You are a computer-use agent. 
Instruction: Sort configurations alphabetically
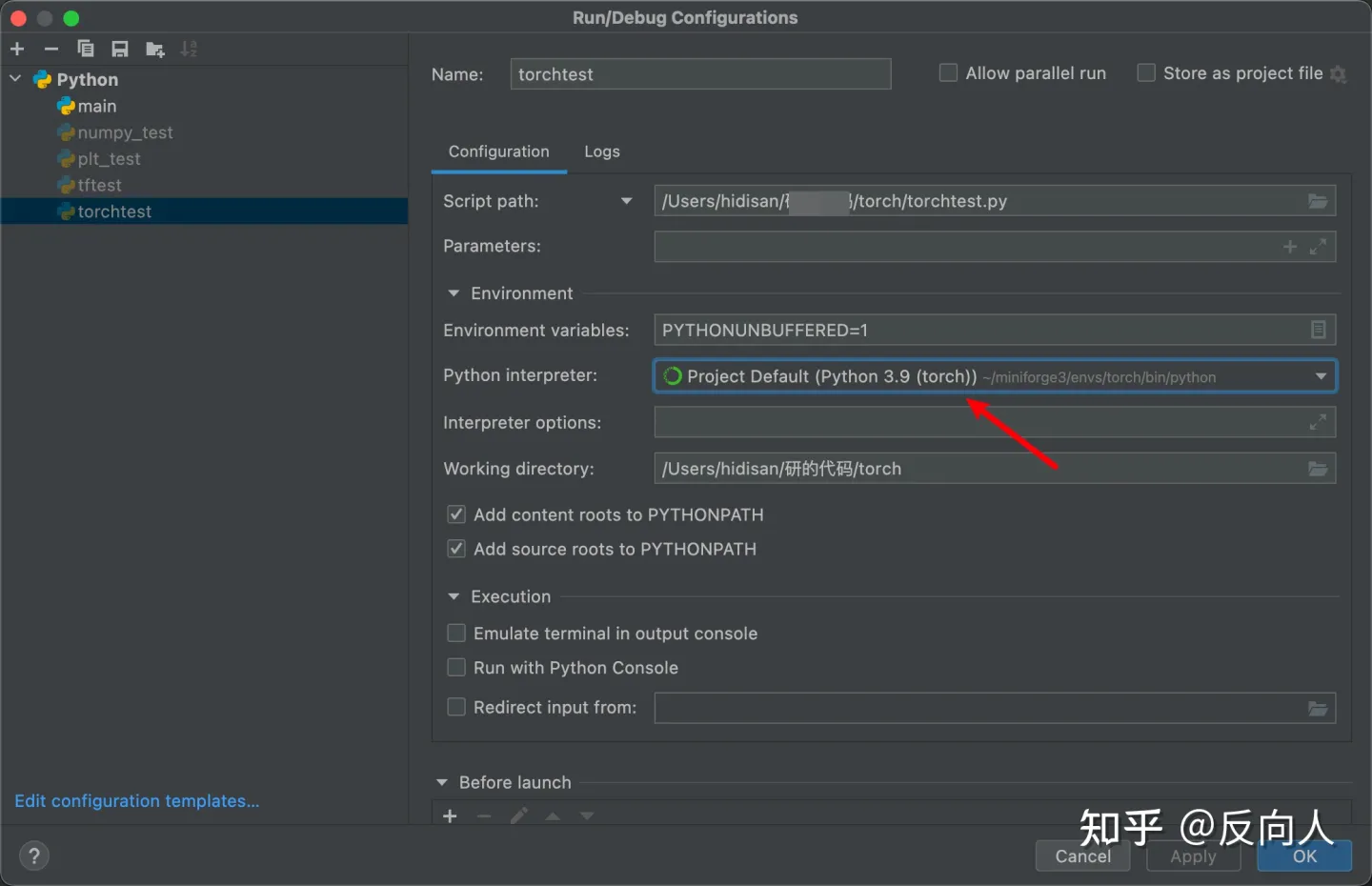[189, 49]
